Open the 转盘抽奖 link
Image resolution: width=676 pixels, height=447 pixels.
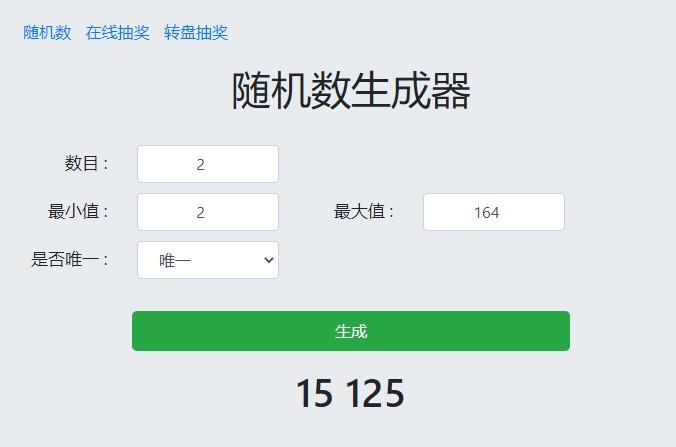(196, 33)
